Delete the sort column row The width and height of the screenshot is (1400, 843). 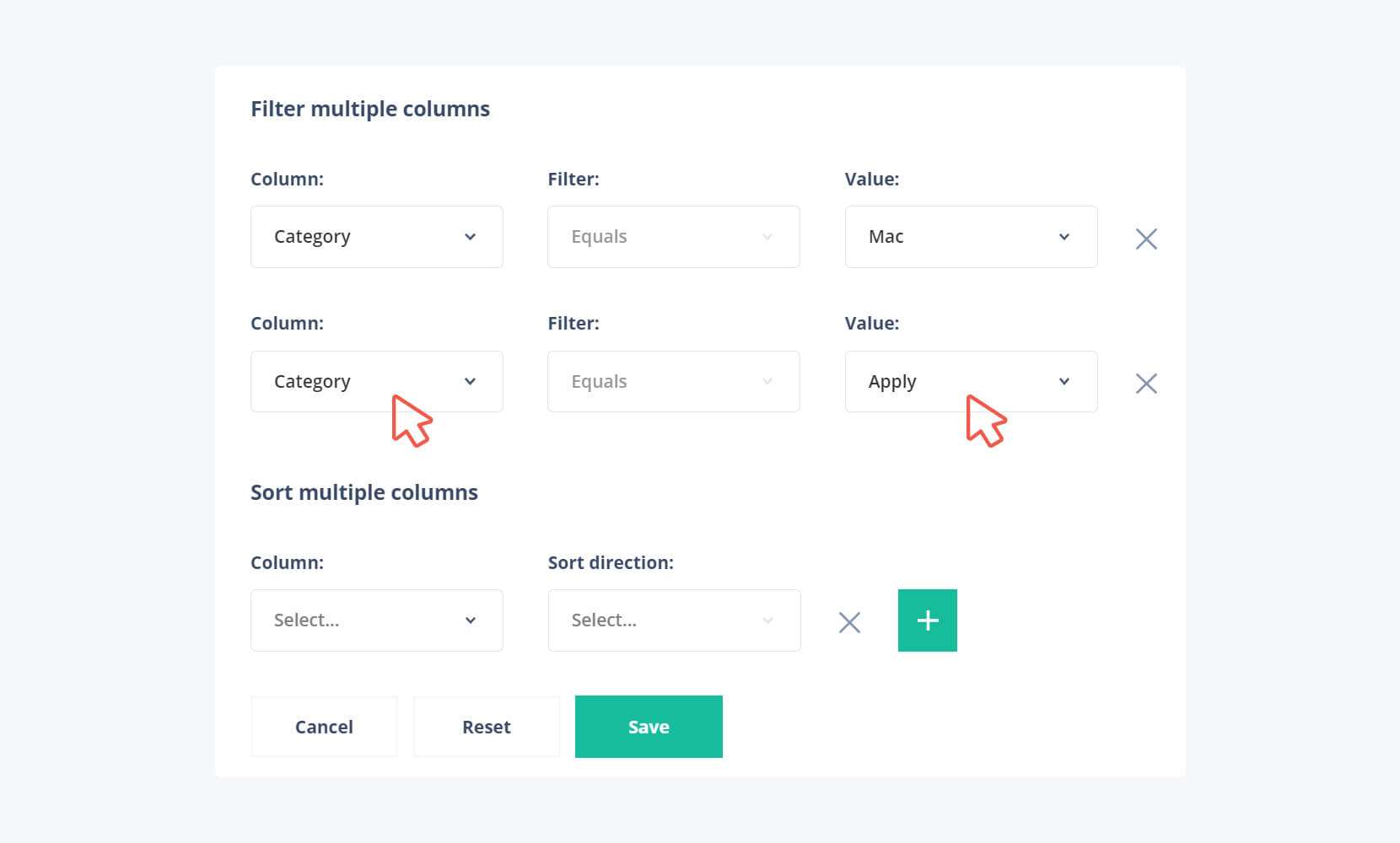(x=849, y=622)
